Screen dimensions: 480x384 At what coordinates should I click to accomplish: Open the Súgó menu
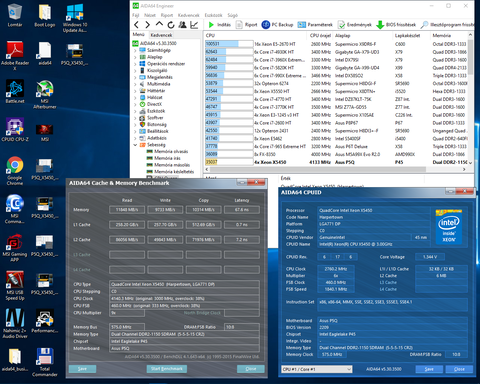[x=233, y=15]
